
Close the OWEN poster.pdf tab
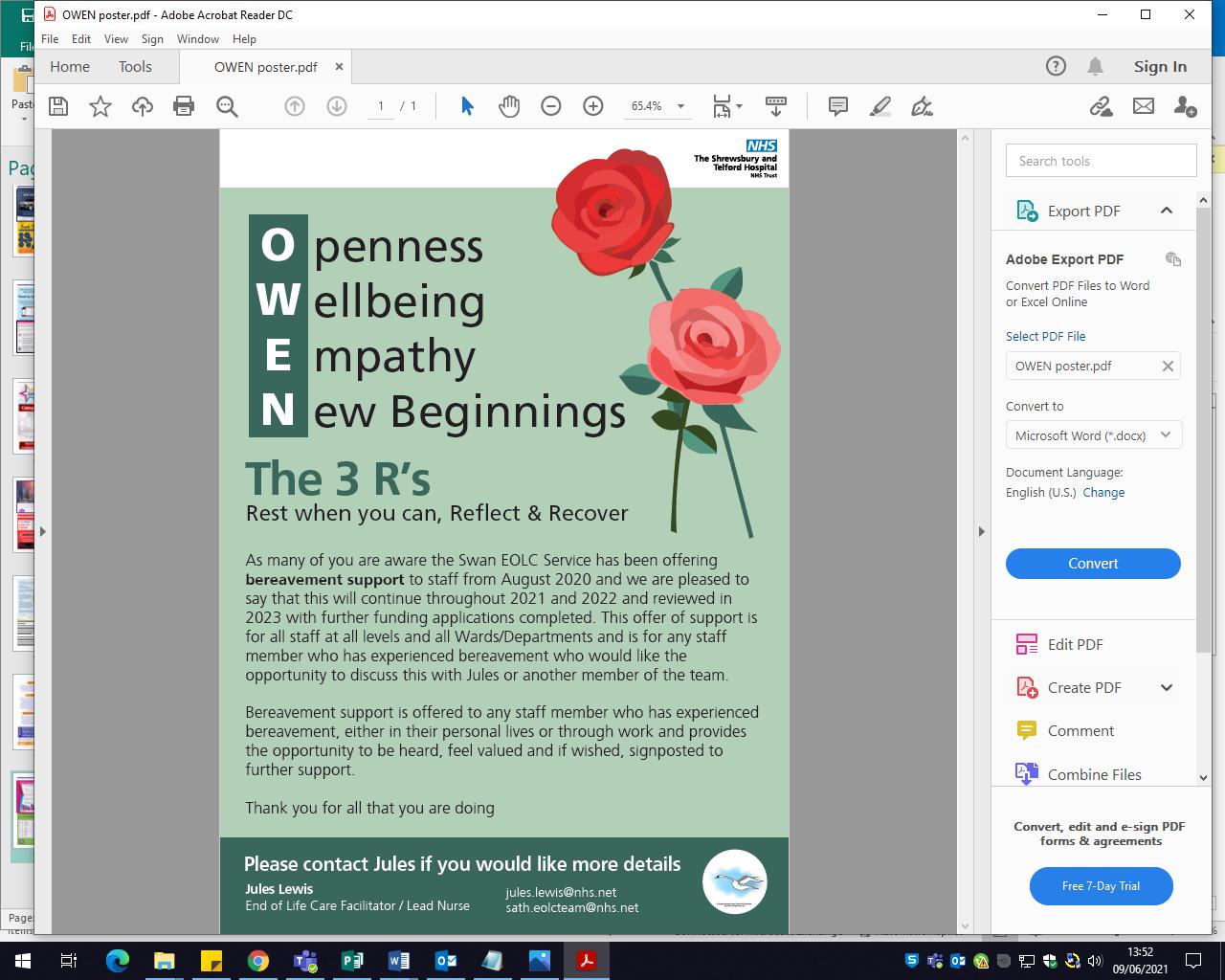[x=339, y=67]
